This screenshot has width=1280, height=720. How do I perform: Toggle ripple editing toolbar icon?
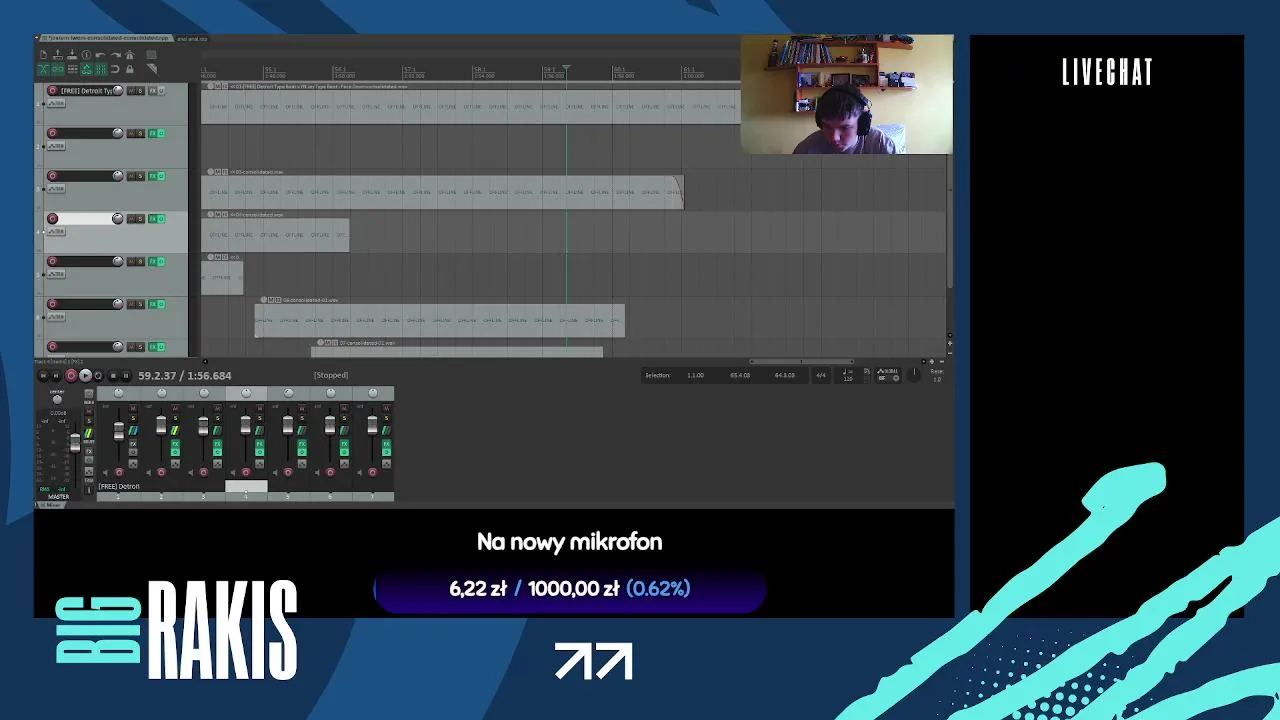pos(72,69)
